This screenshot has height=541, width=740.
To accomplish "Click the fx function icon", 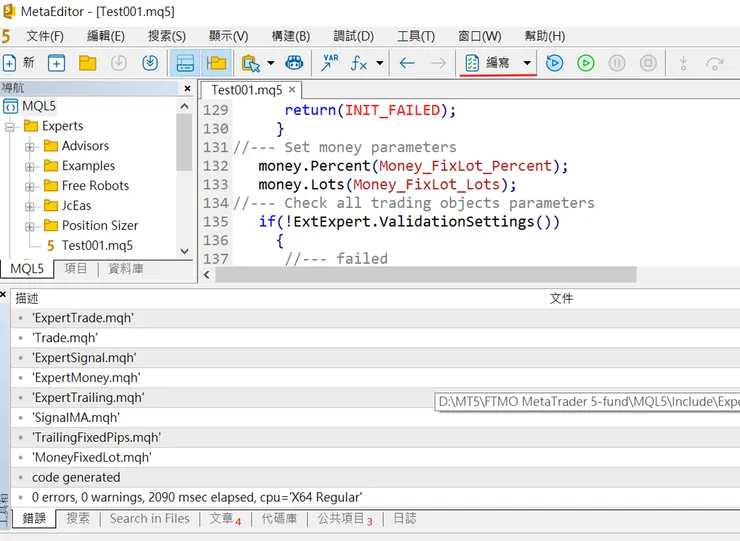I will pos(359,63).
